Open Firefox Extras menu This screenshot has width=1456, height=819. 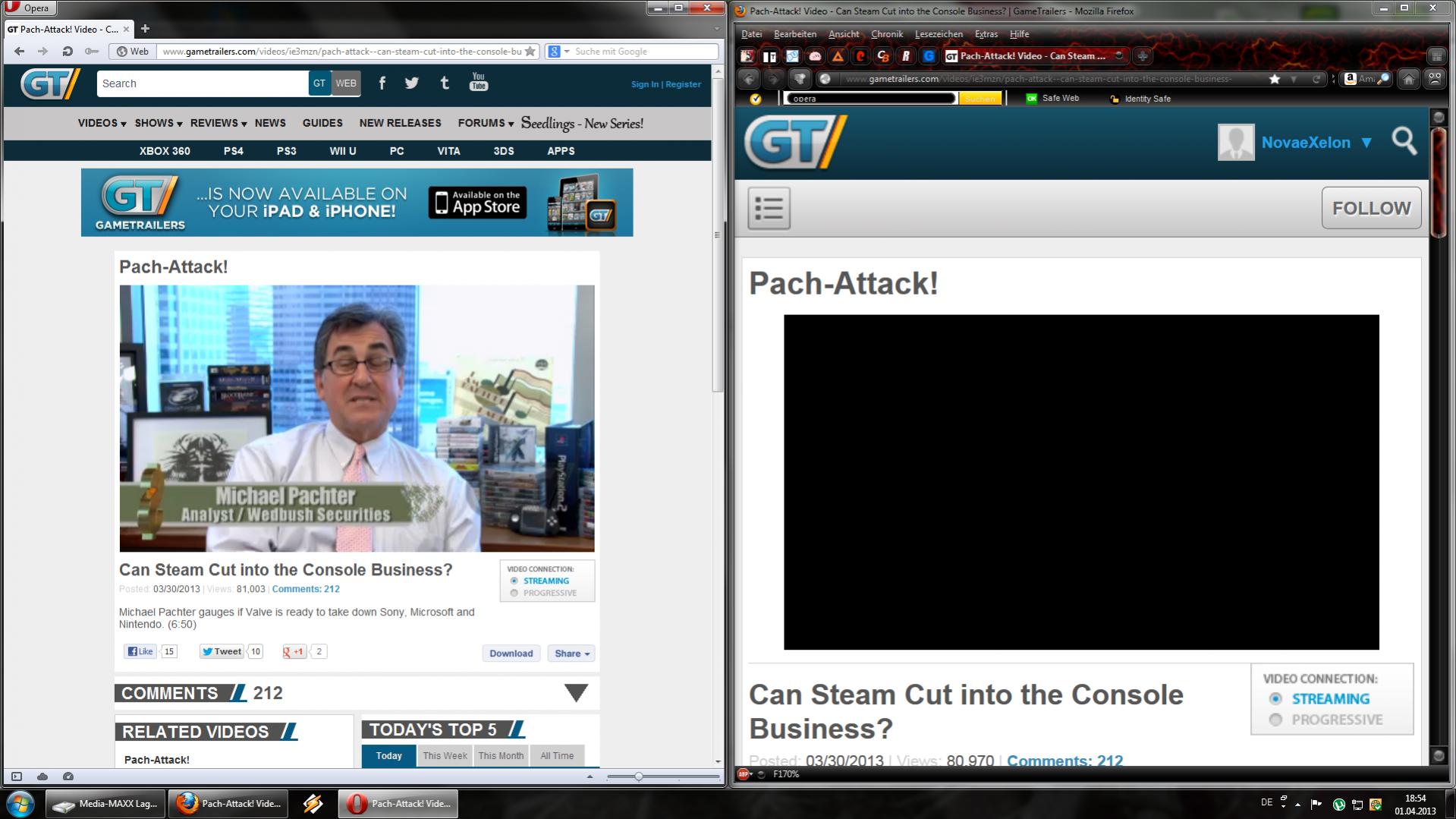coord(986,34)
